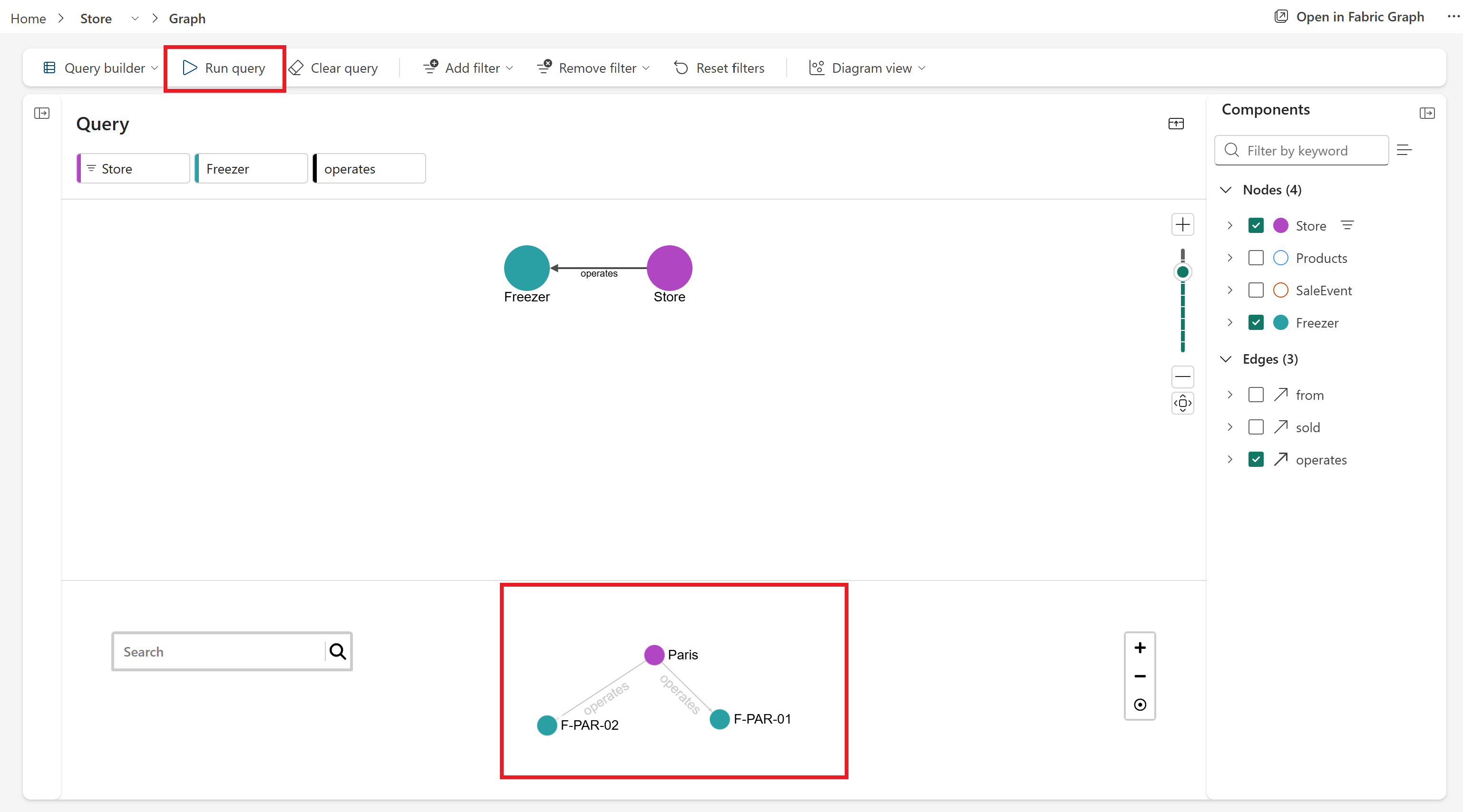This screenshot has height=812, width=1463.
Task: Select the F-PAR-02 result node
Action: pos(547,725)
